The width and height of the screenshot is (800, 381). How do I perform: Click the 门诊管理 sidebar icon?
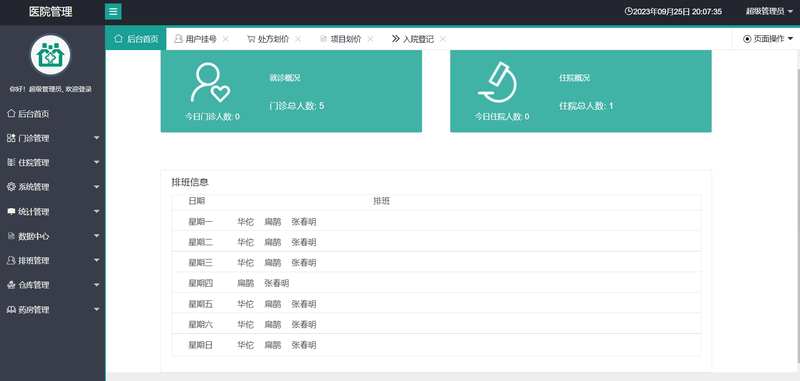point(11,138)
